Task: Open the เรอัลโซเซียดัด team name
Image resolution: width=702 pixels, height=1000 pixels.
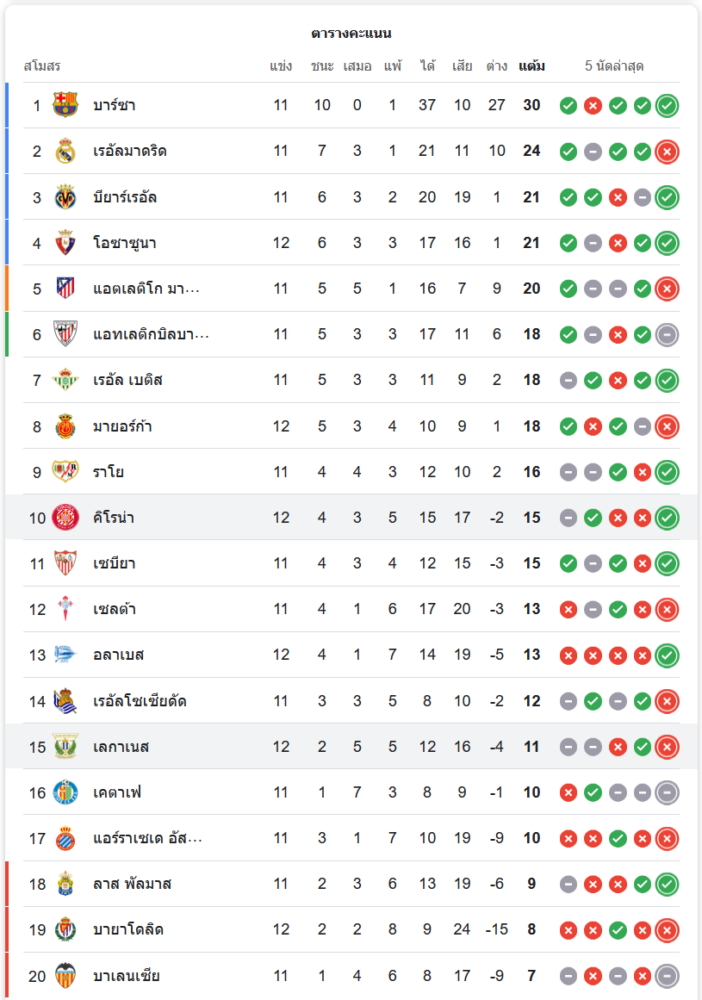Action: coord(140,701)
